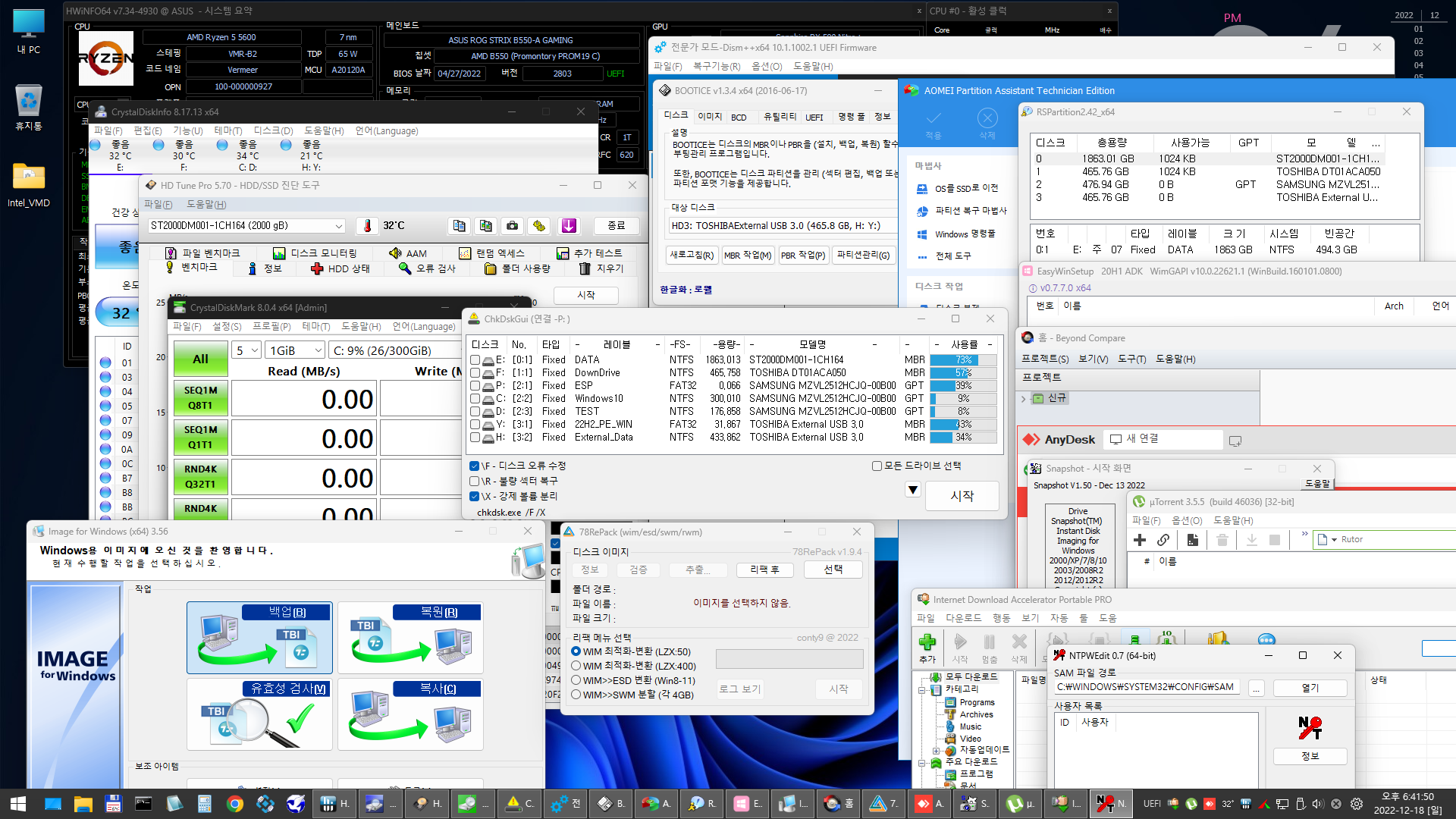Click the black down-arrow beside ChkDskGui Start
Image resolution: width=1456 pixels, height=819 pixels.
click(x=913, y=491)
